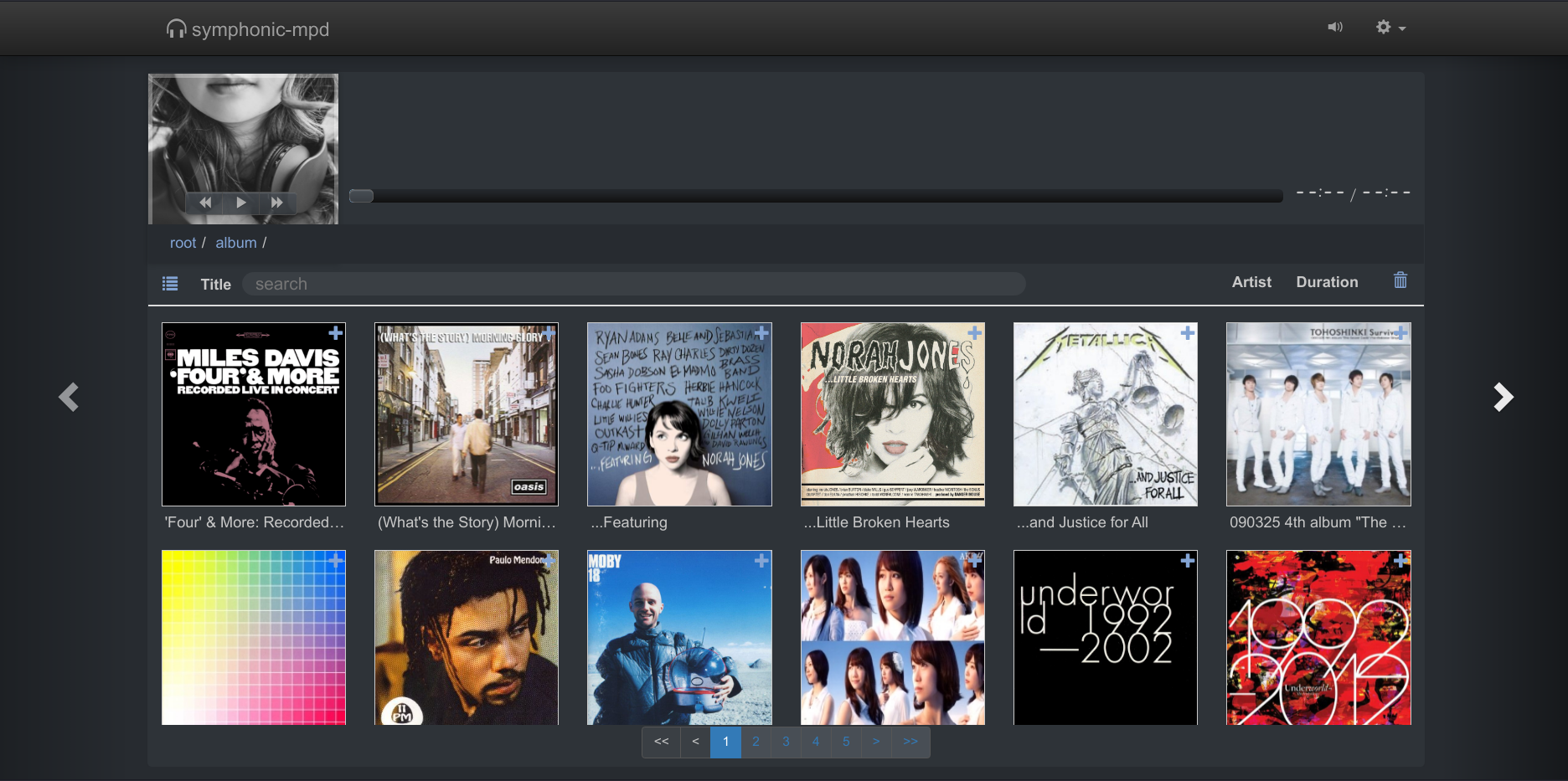The width and height of the screenshot is (1568, 781).
Task: Open Norah Jones Little Broken Hearts cover
Action: point(893,414)
